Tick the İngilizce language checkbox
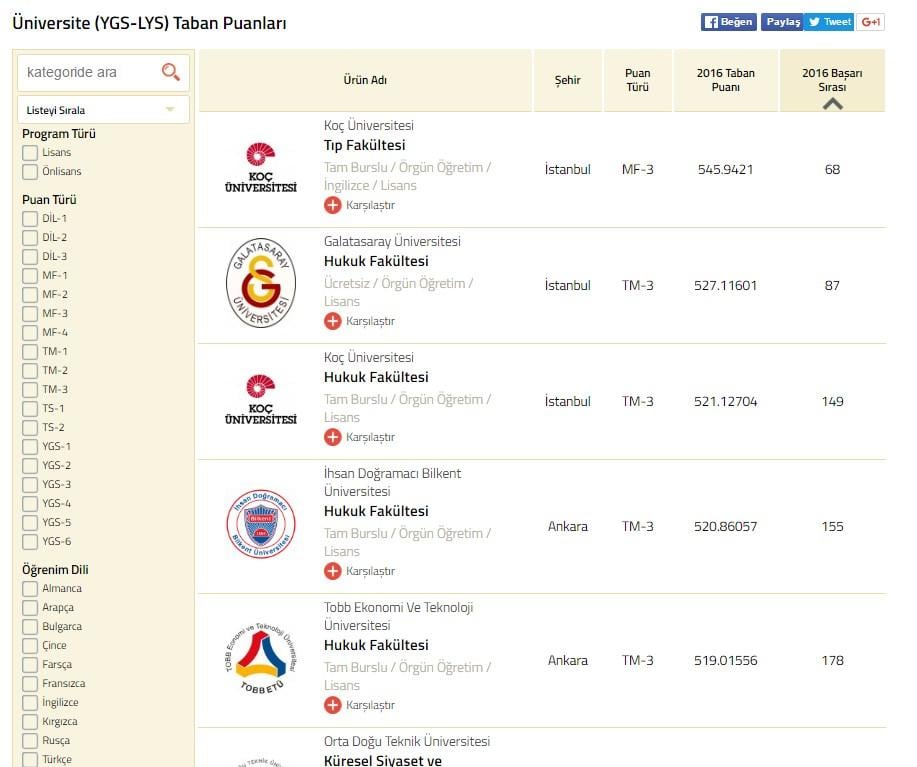This screenshot has height=767, width=917. [30, 703]
